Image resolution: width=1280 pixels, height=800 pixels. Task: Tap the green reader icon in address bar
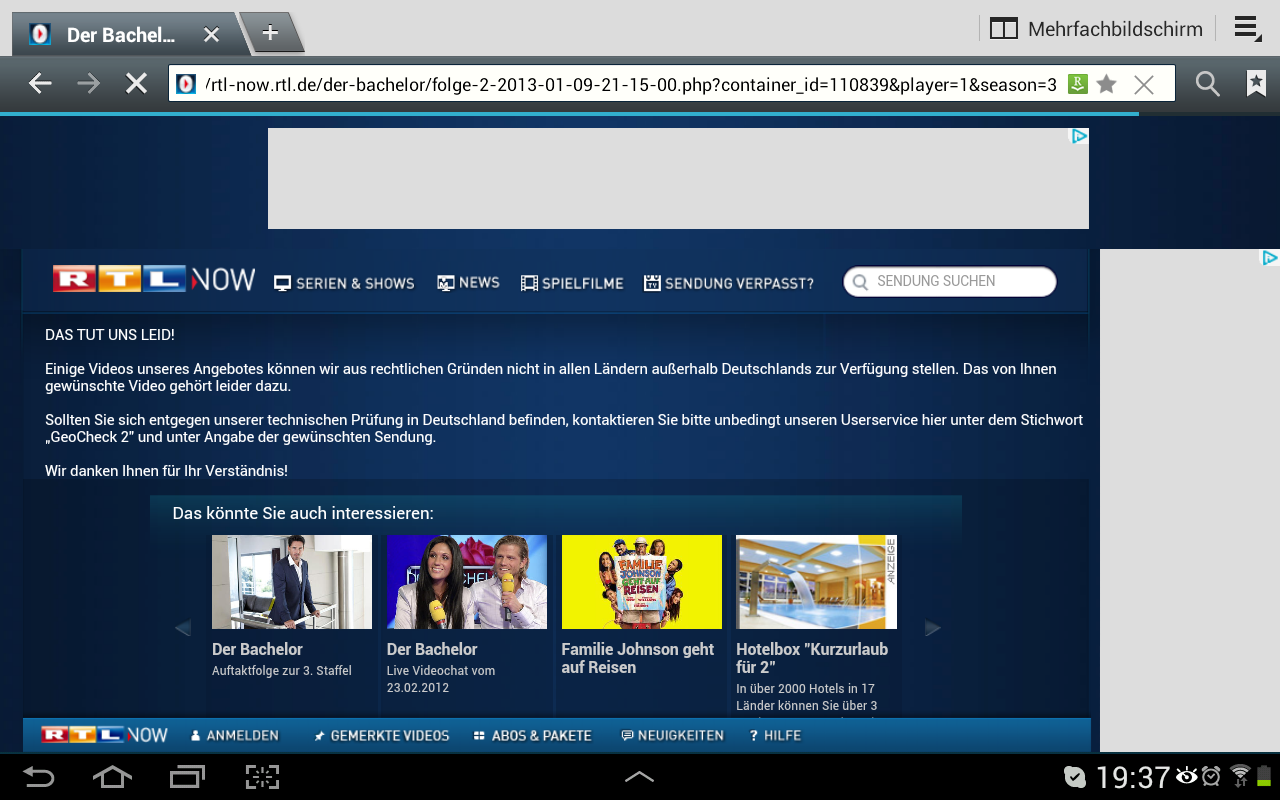1077,84
